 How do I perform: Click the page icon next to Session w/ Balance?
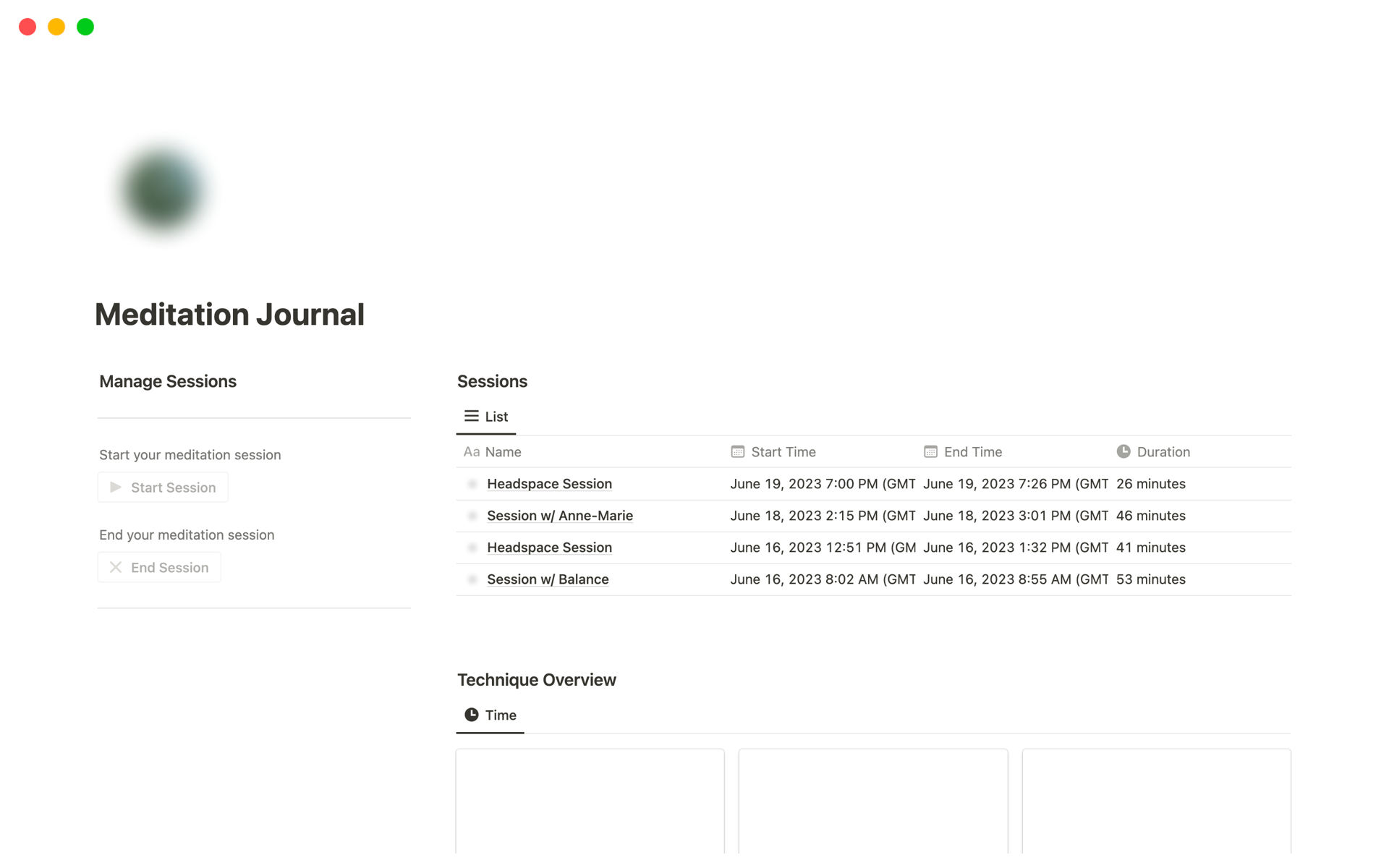[x=472, y=579]
